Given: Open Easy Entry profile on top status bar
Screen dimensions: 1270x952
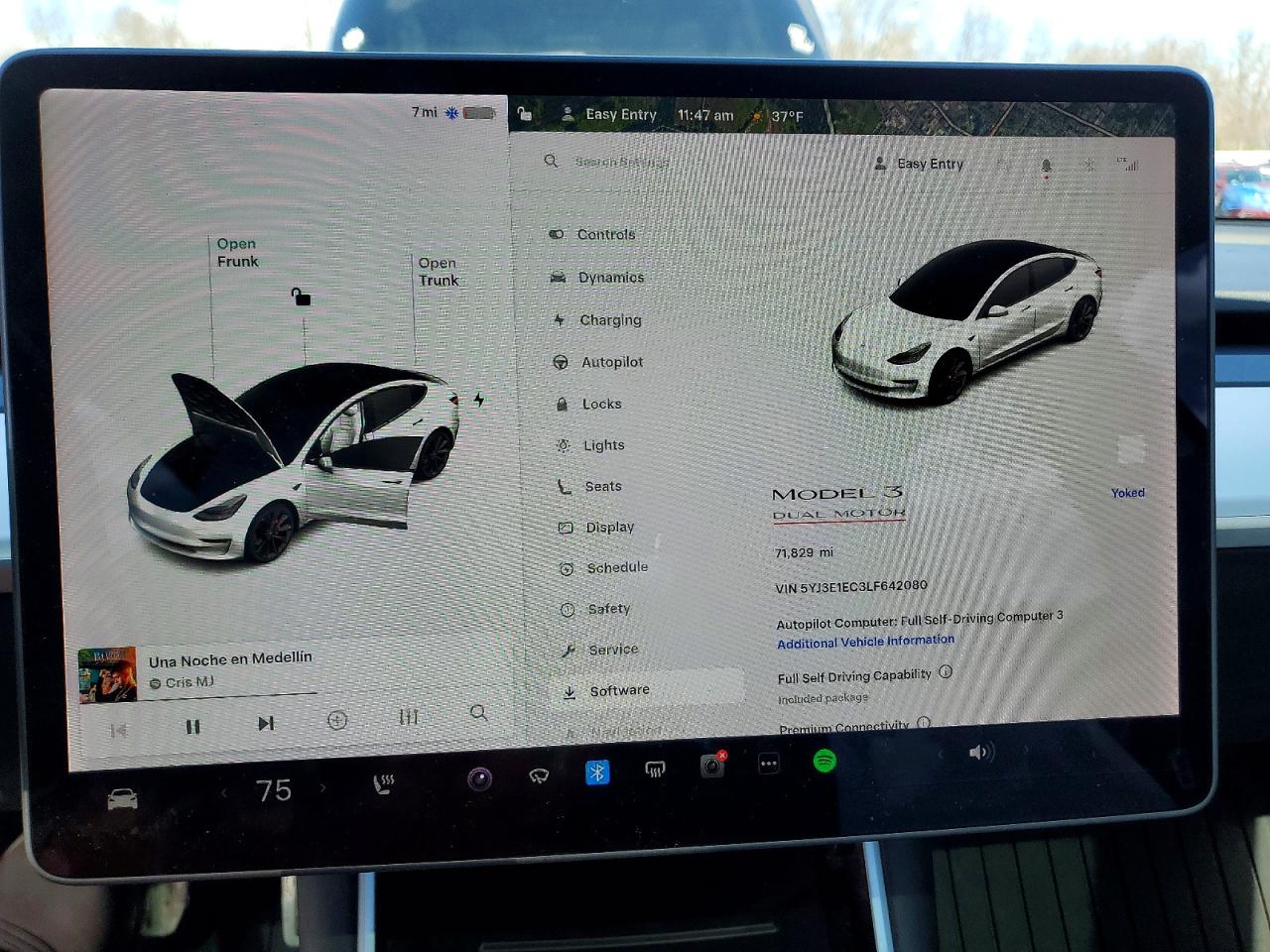Looking at the screenshot, I should pyautogui.click(x=608, y=114).
